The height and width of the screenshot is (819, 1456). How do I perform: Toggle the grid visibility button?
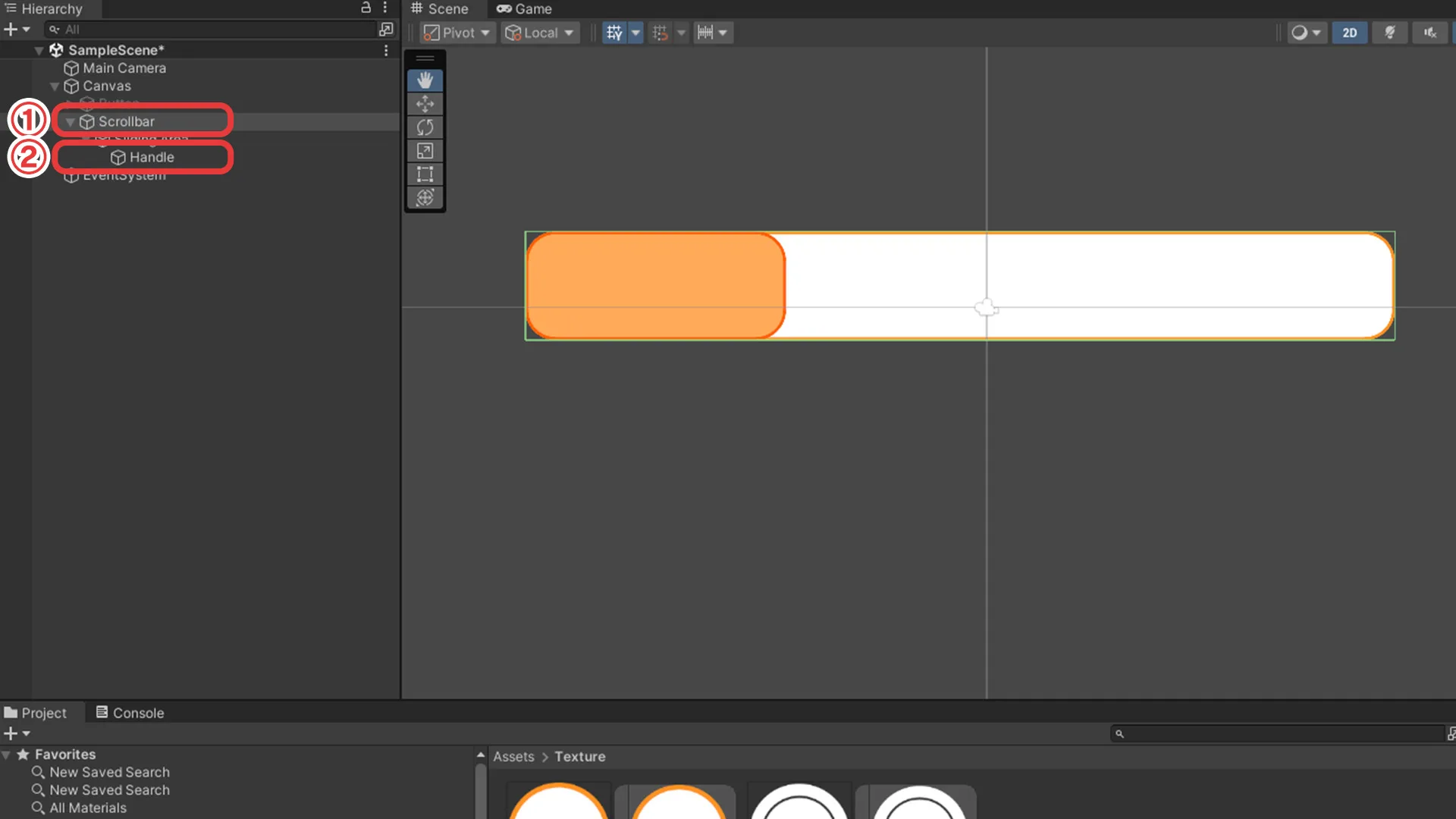[x=615, y=33]
